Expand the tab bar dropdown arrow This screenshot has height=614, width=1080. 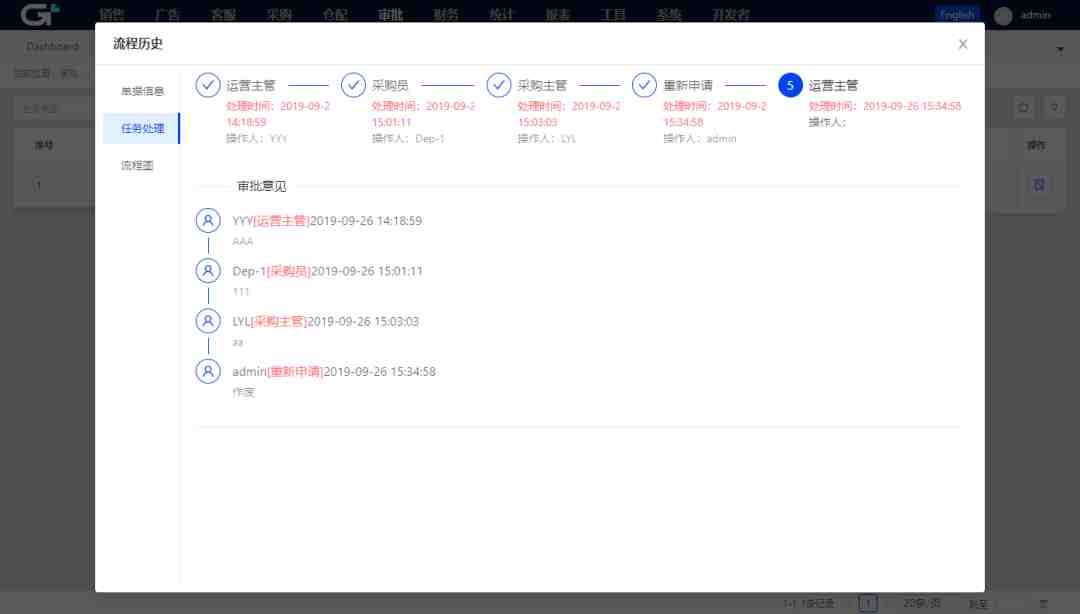(x=1059, y=48)
